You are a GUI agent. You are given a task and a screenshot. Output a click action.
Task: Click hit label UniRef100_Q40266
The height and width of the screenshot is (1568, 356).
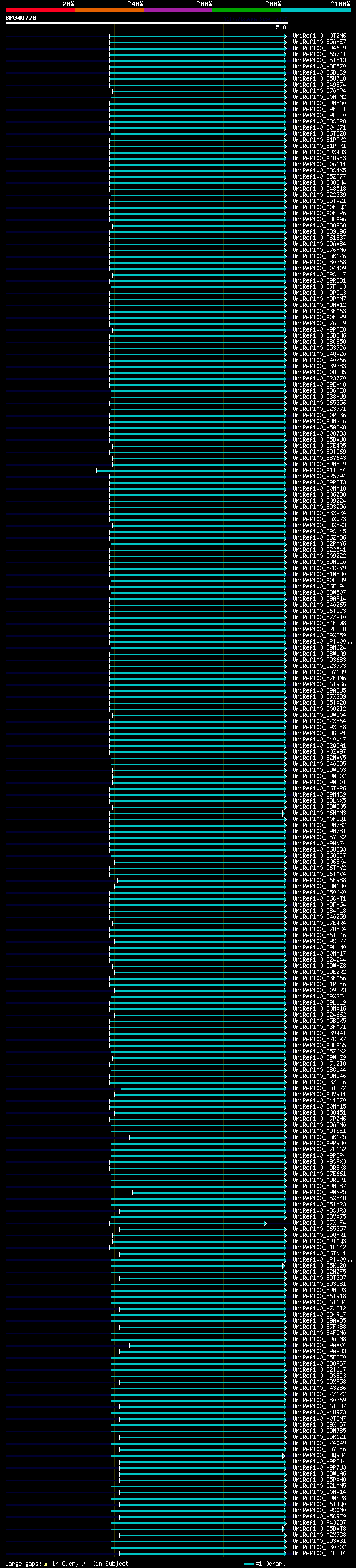(319, 360)
